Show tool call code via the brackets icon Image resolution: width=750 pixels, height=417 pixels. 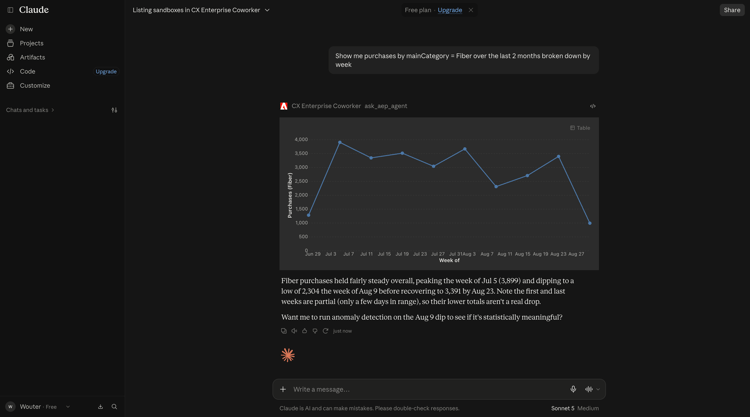point(593,106)
